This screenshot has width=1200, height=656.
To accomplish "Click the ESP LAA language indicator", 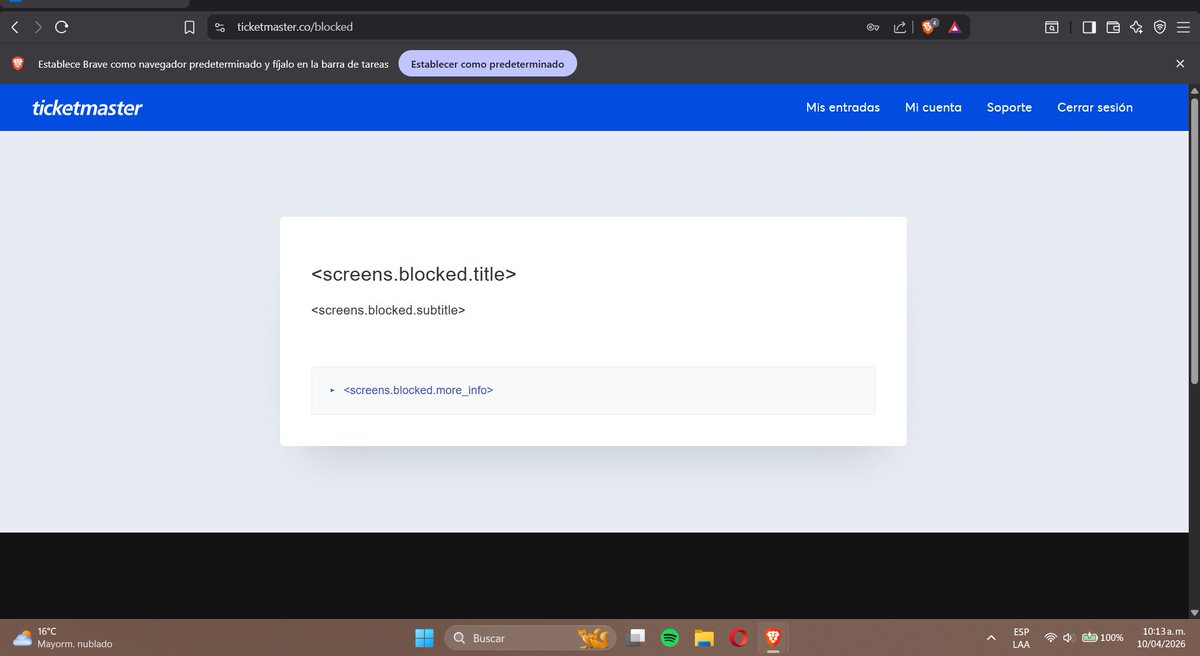I will [x=1021, y=637].
